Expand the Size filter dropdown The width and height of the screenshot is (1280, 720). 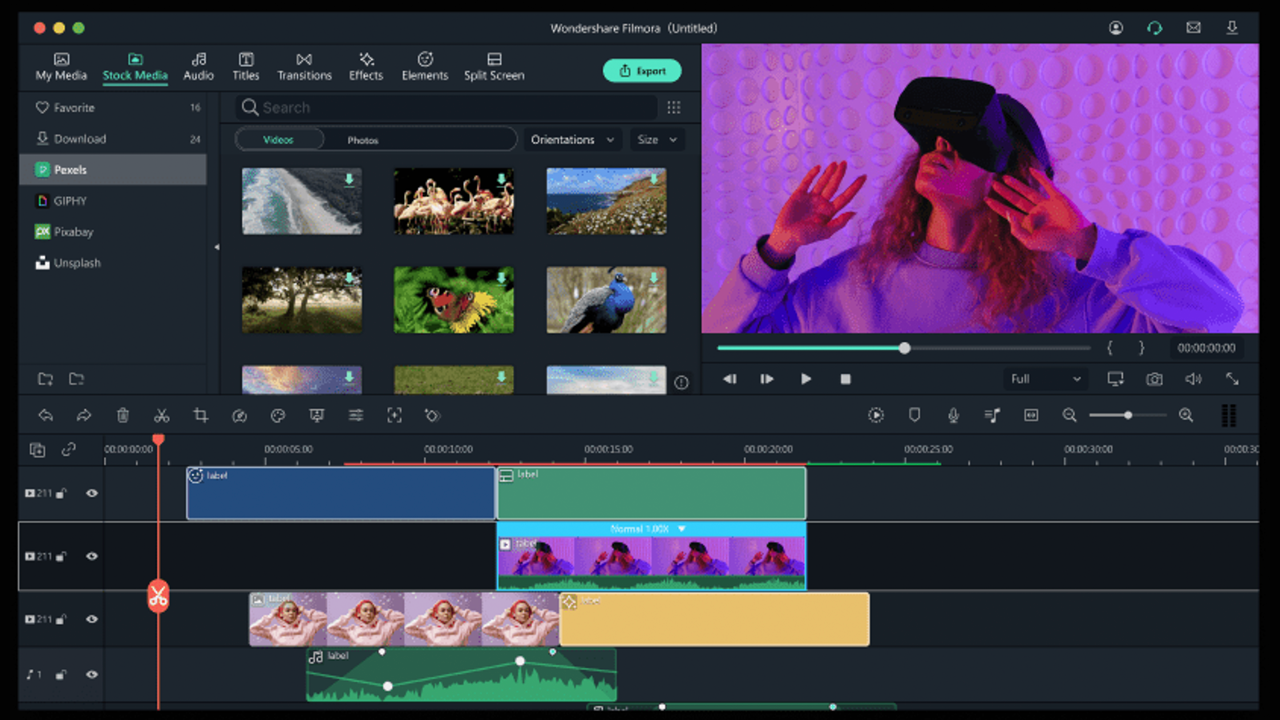pos(657,140)
